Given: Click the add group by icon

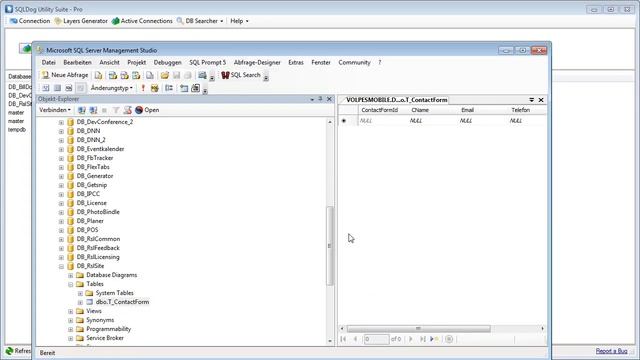Looking at the screenshot, I should 169,88.
